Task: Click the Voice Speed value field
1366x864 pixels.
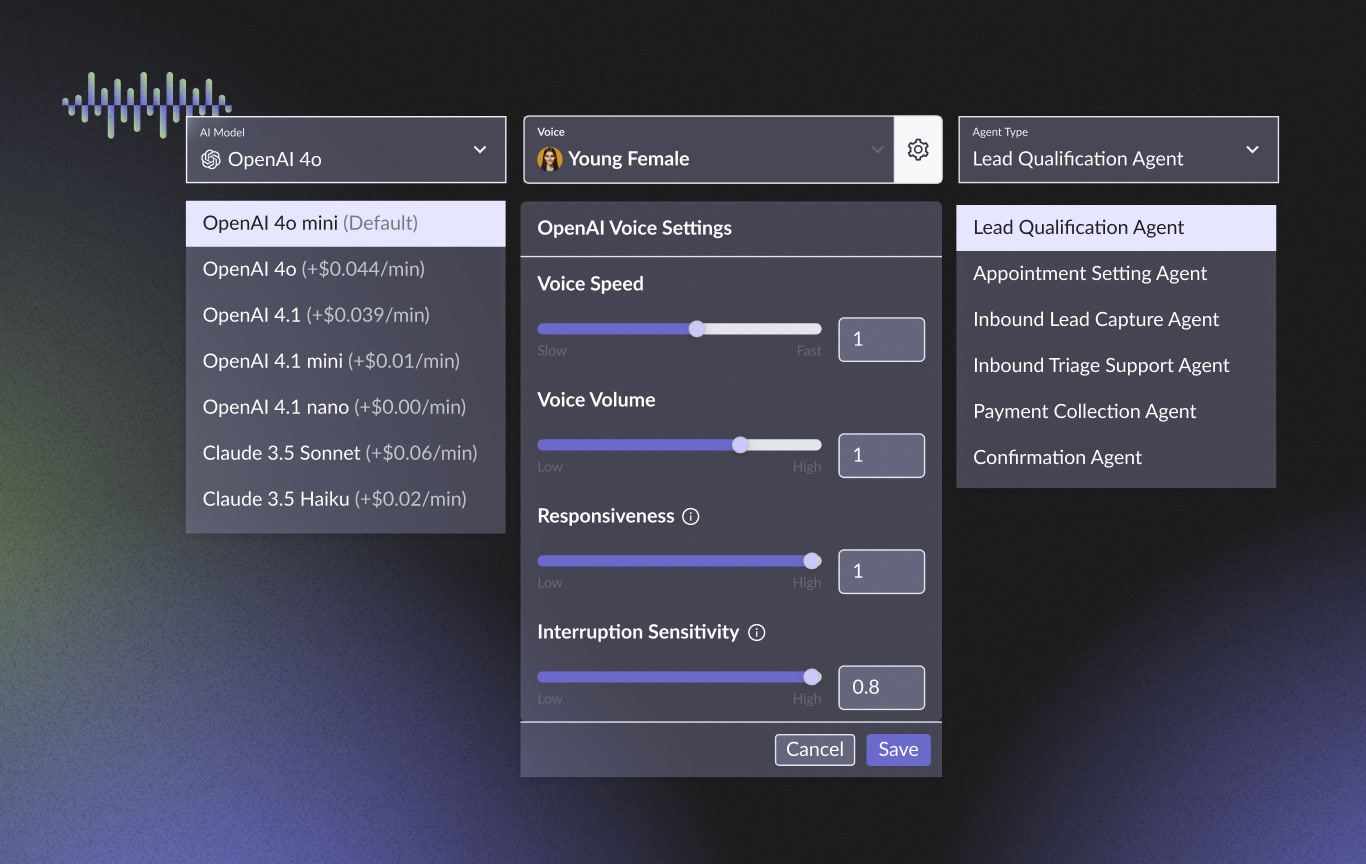Action: [x=882, y=340]
